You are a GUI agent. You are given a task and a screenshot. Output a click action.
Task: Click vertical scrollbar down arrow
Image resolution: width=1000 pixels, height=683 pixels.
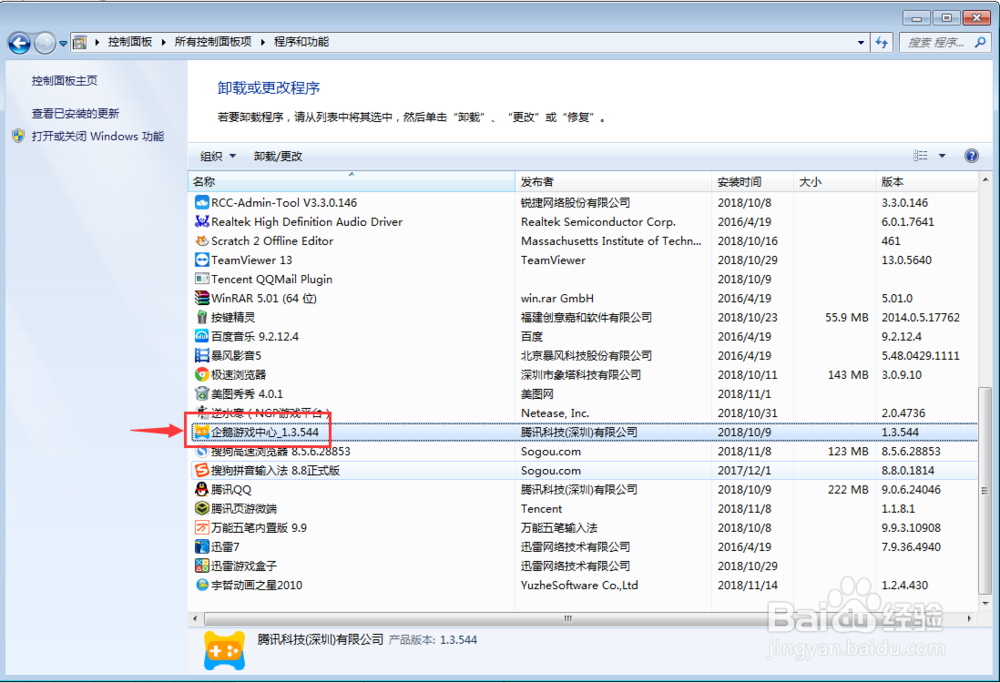pos(985,603)
